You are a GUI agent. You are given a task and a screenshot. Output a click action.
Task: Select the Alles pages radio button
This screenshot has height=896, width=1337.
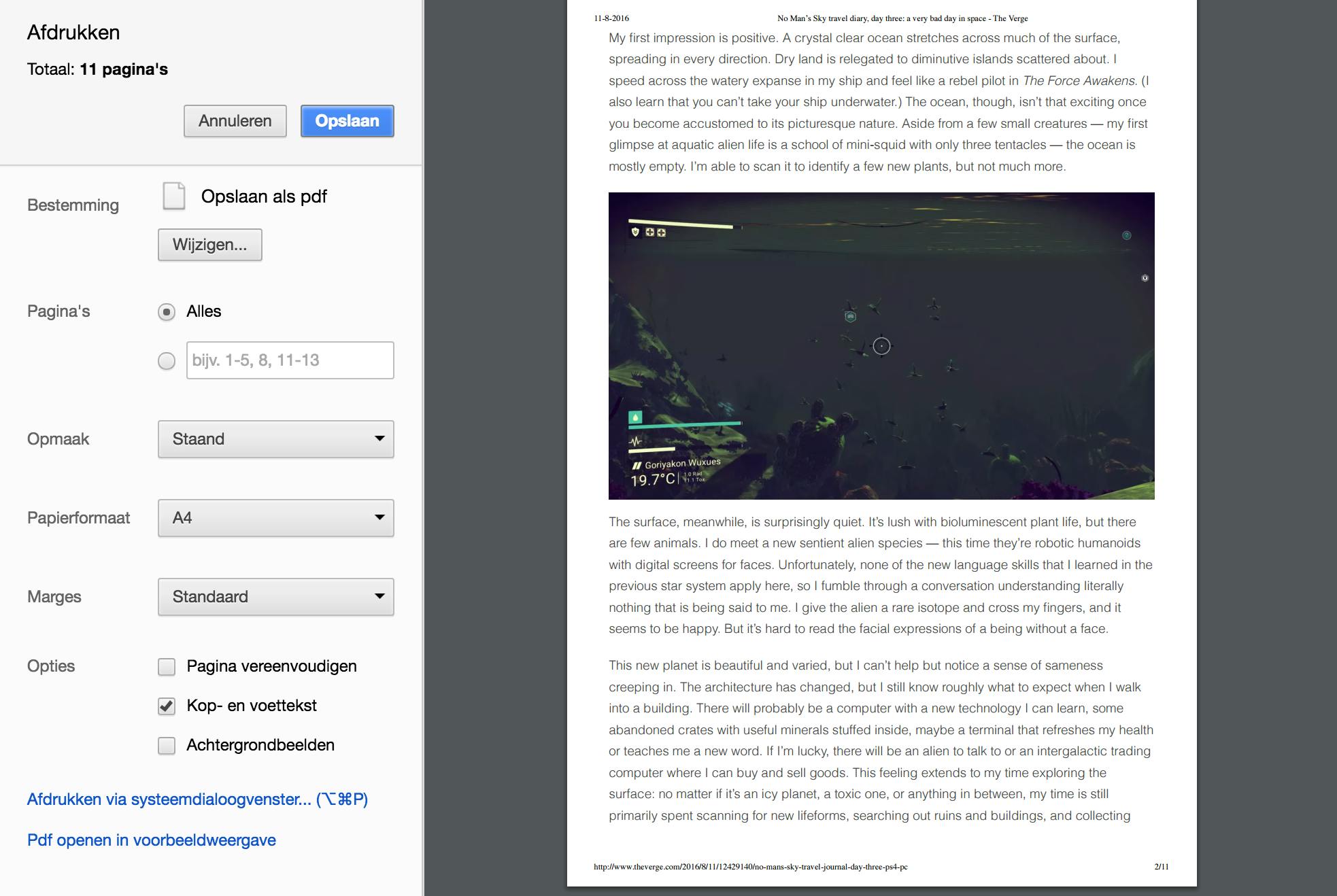click(167, 312)
